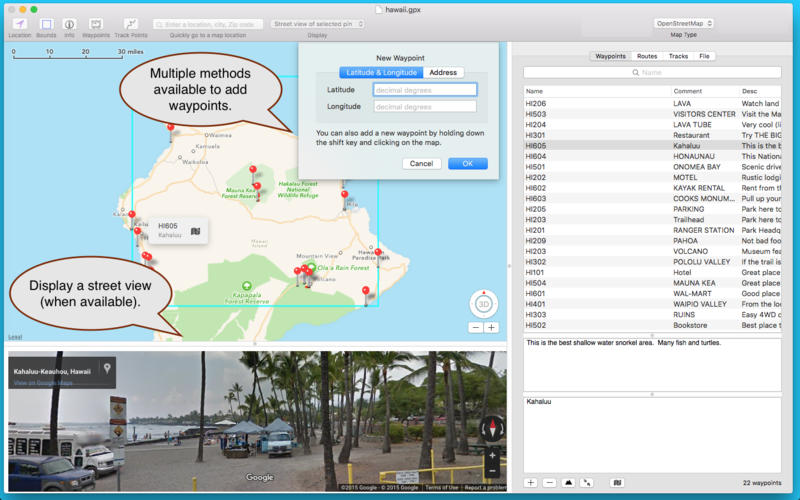The height and width of the screenshot is (500, 800).
Task: Click the elevation mountain icon below list
Action: (568, 482)
